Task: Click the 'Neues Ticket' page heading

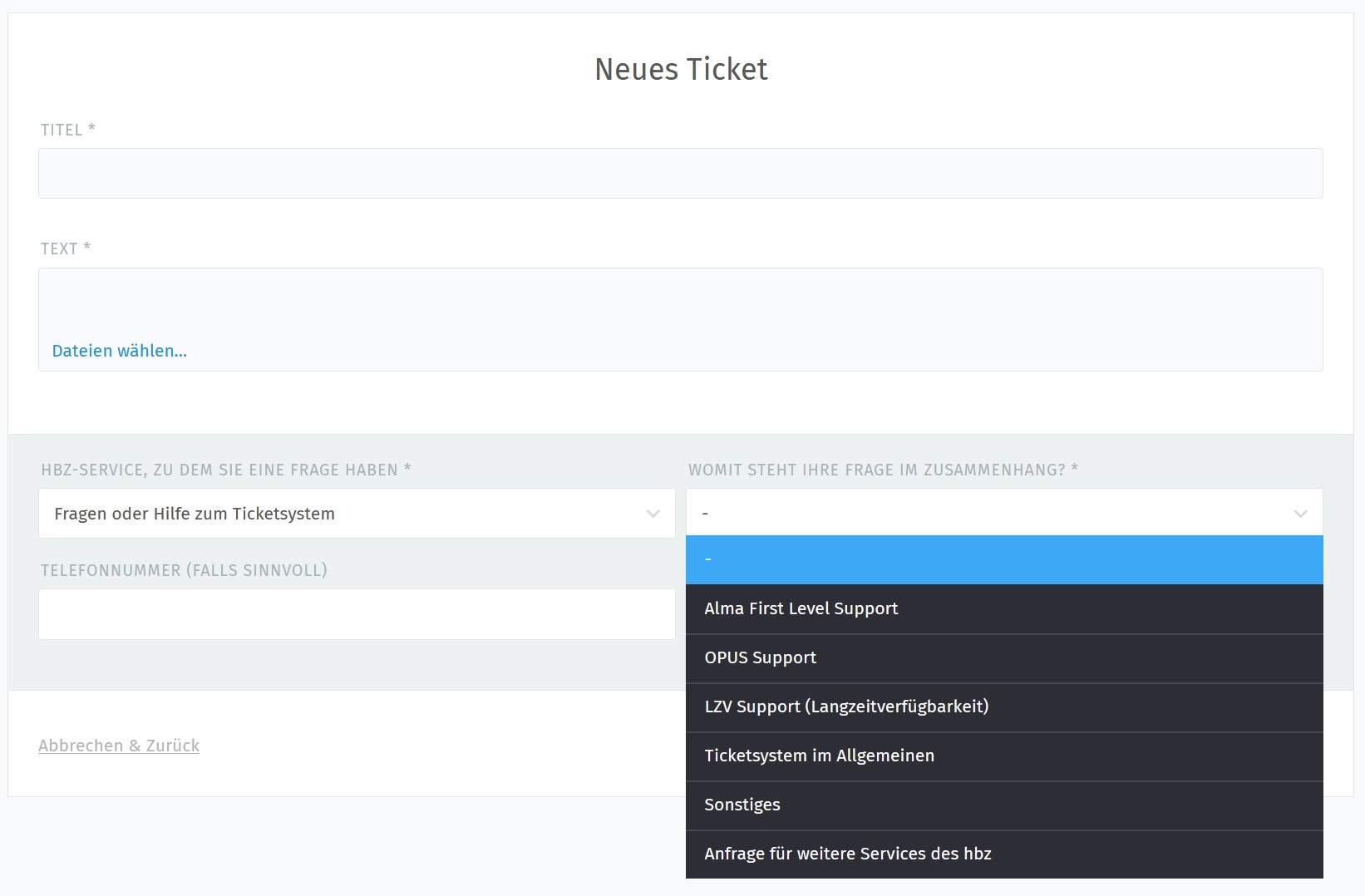Action: tap(681, 69)
